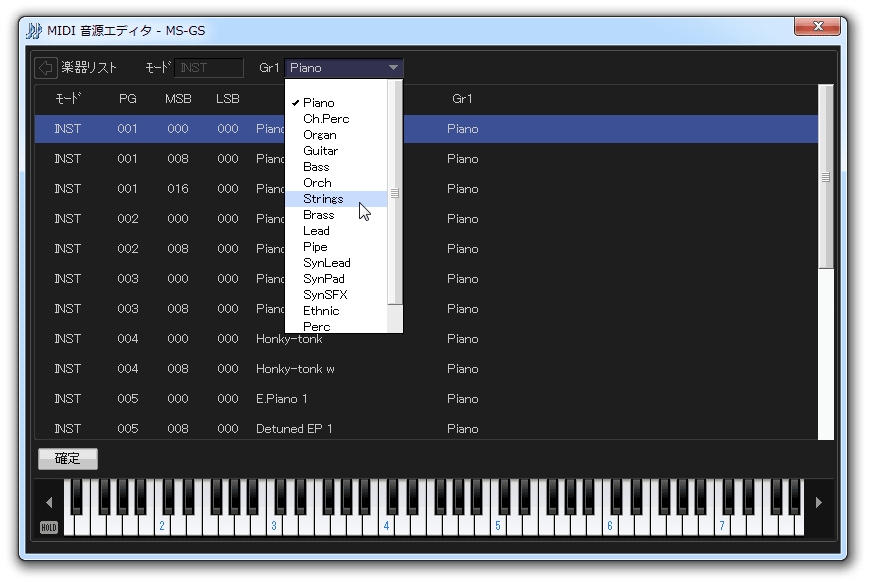
Task: Click the PG column header
Action: (x=127, y=99)
